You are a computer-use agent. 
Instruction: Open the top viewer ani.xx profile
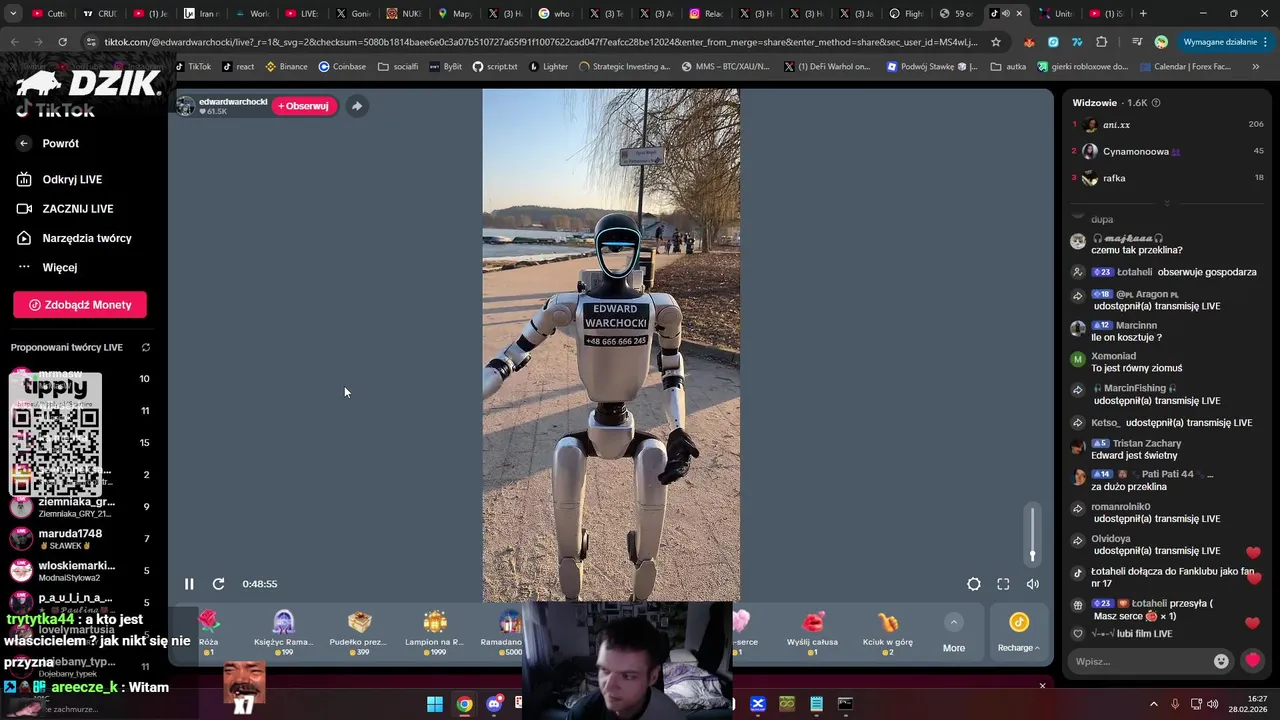1116,125
